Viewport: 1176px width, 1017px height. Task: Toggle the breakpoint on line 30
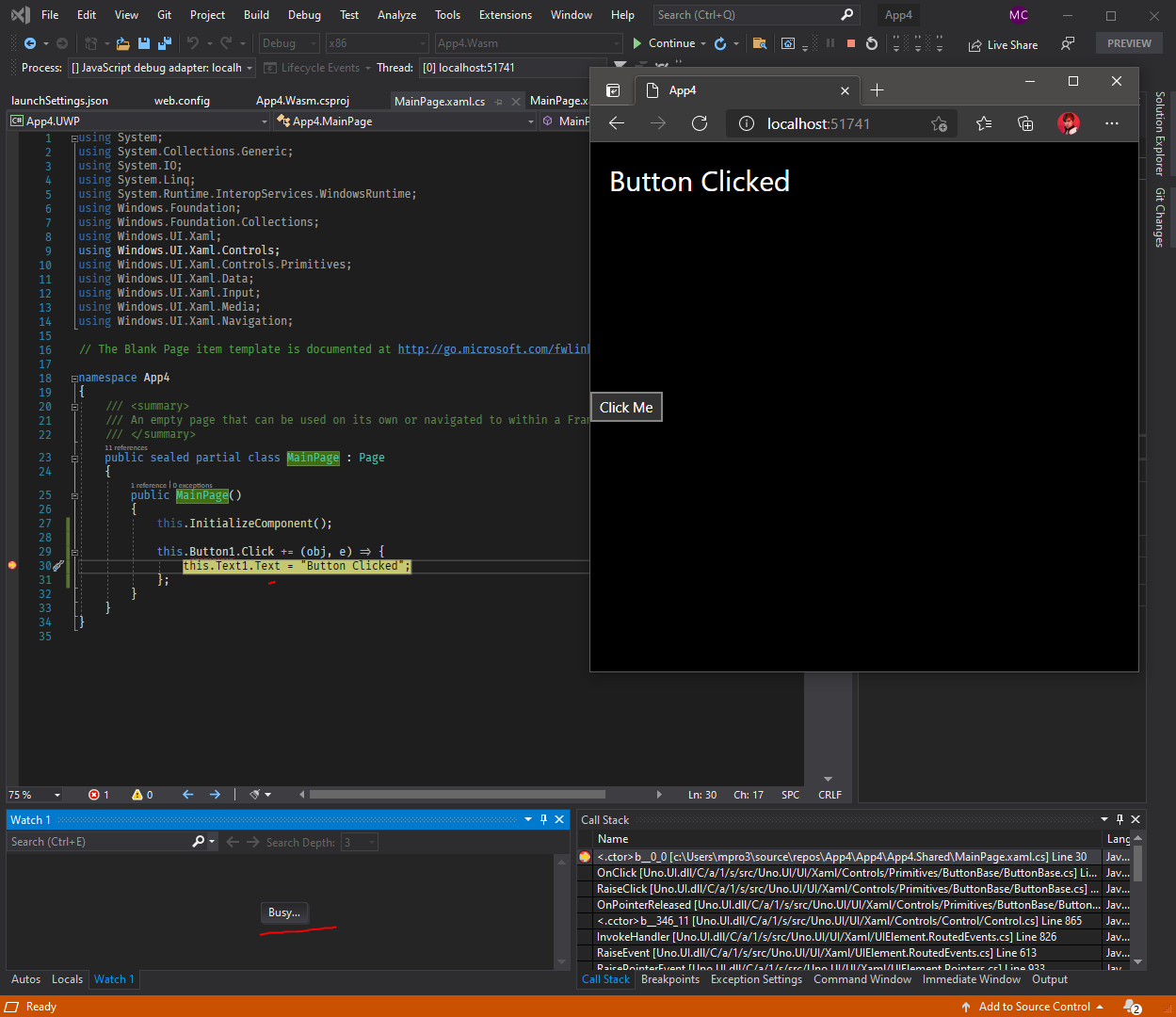pyautogui.click(x=11, y=565)
